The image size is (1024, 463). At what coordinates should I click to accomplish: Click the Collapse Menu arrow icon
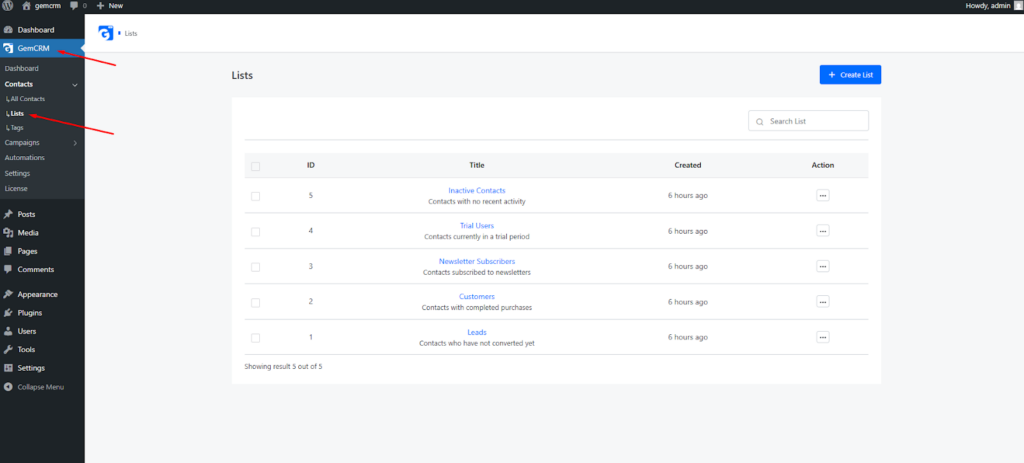tap(8, 387)
